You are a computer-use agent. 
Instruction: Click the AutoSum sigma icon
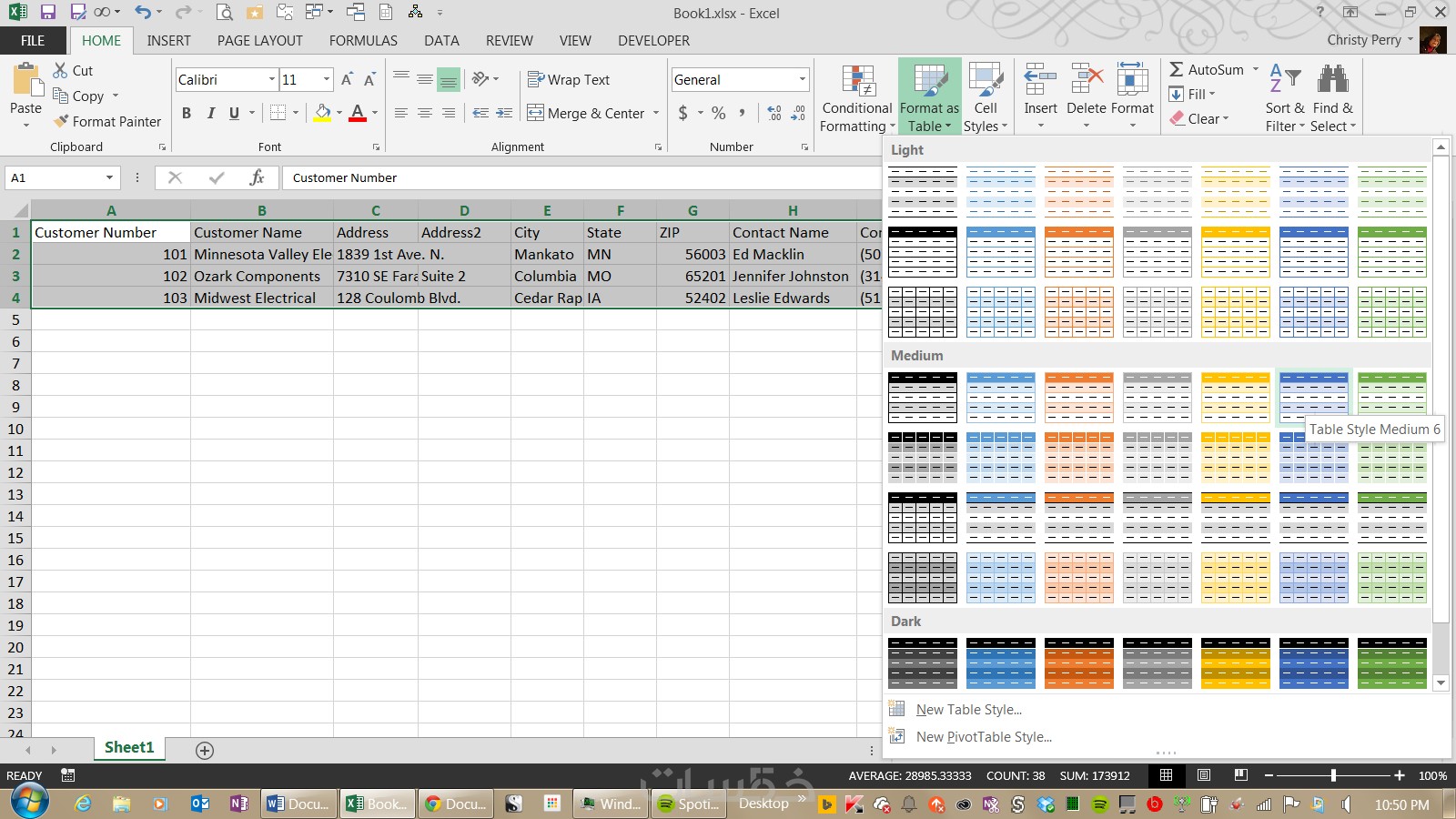point(1176,69)
